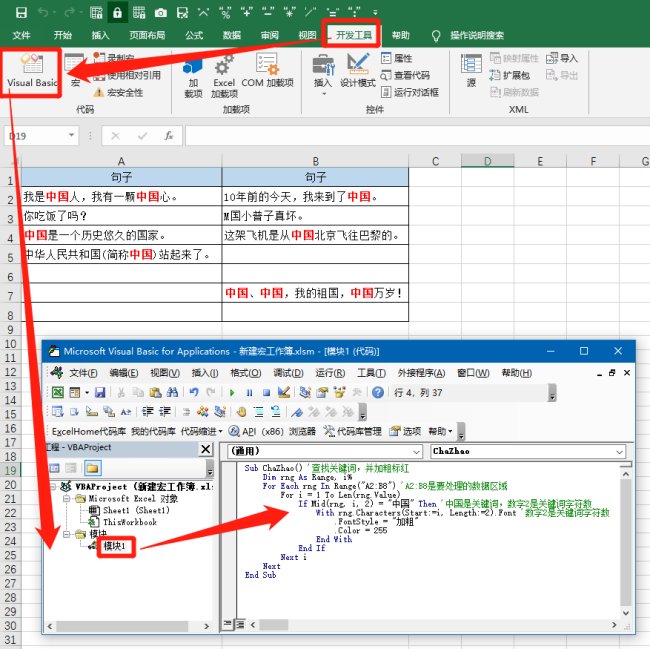The image size is (650, 649).
Task: Click the project panel horizontal scrollbar
Action: pos(128,626)
